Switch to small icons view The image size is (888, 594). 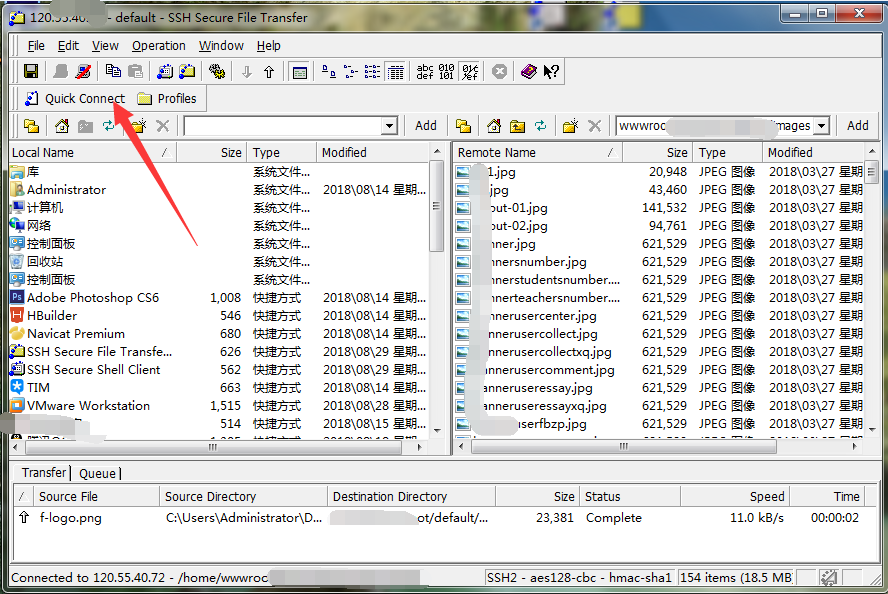click(x=351, y=71)
